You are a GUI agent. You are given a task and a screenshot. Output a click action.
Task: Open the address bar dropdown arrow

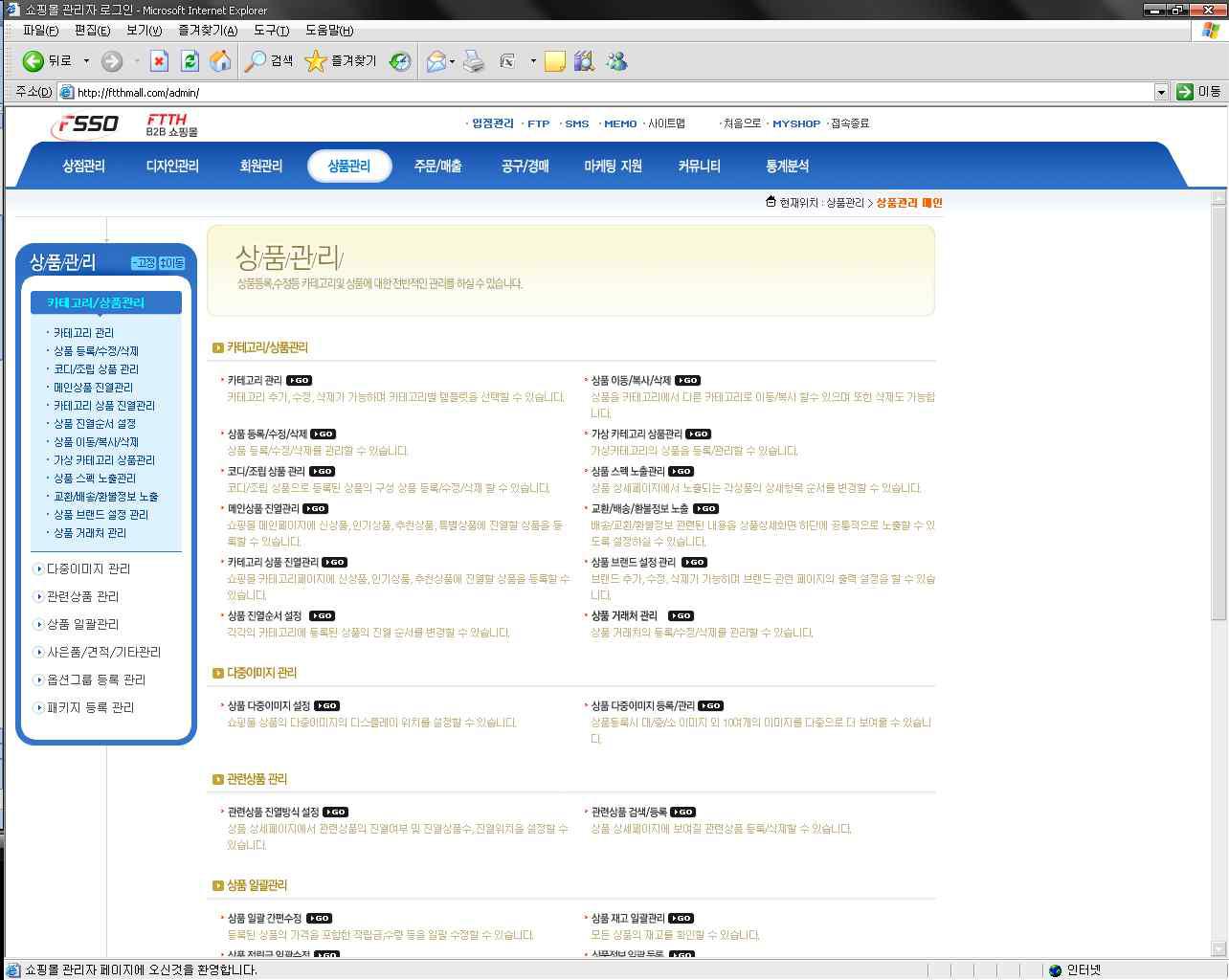pos(1161,93)
